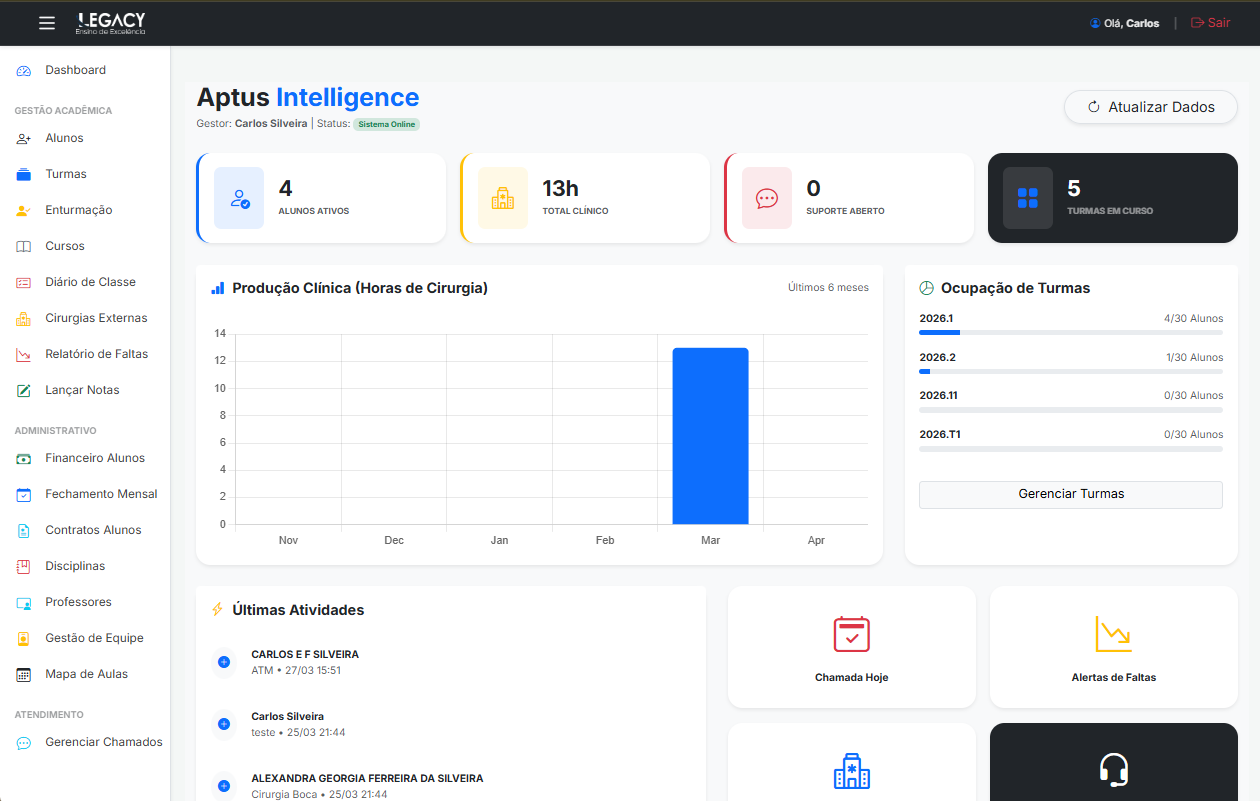Click the March bar in the chart
Viewport: 1260px width, 801px height.
click(710, 436)
